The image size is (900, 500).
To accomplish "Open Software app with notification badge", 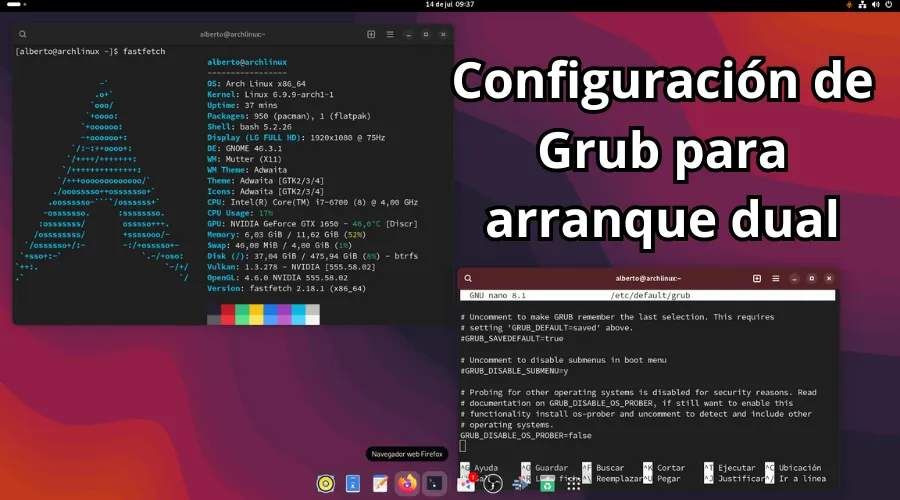I will [x=465, y=484].
